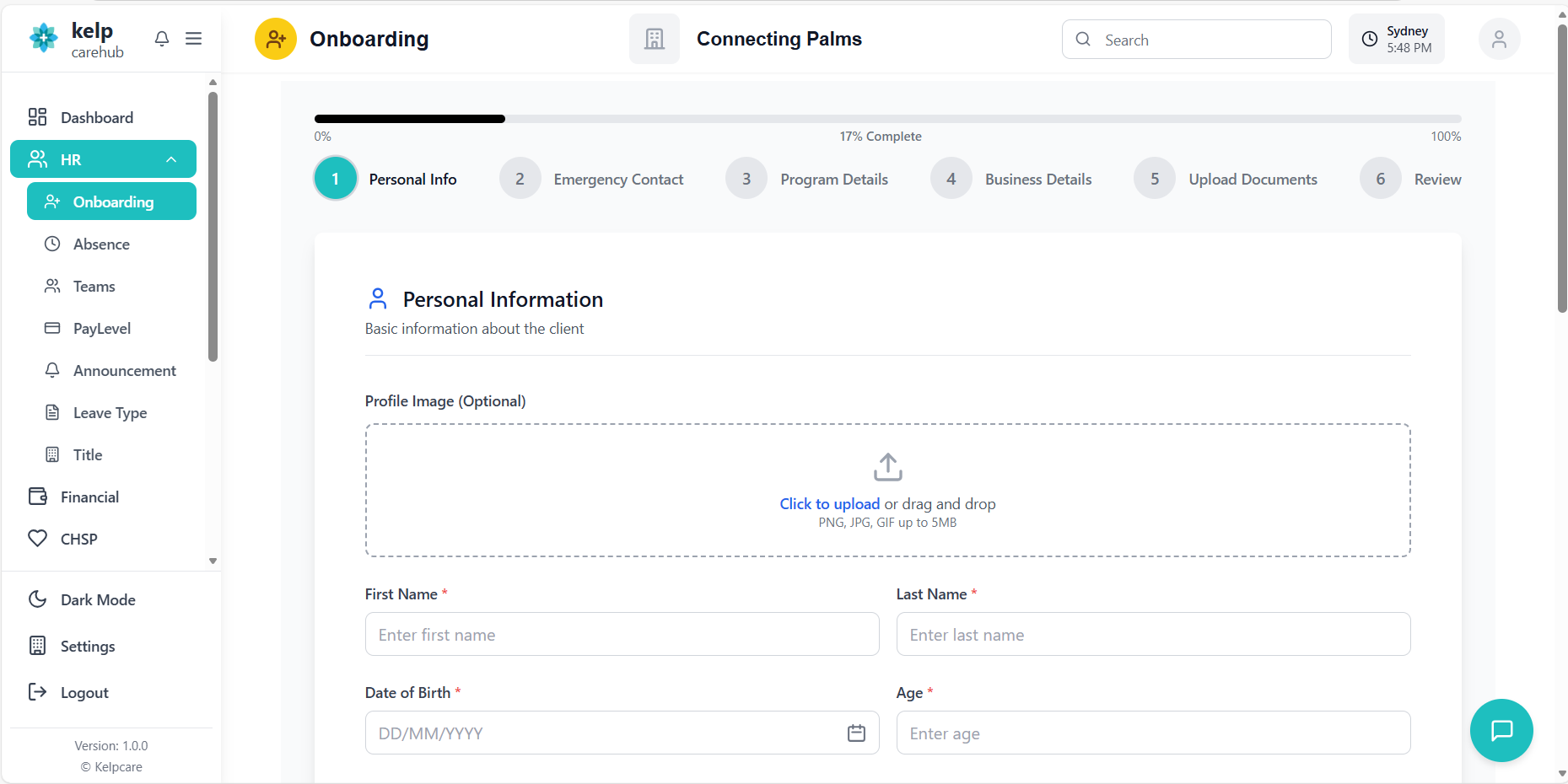Select the Absence clock icon in sidebar
This screenshot has width=1568, height=784.
click(x=52, y=244)
